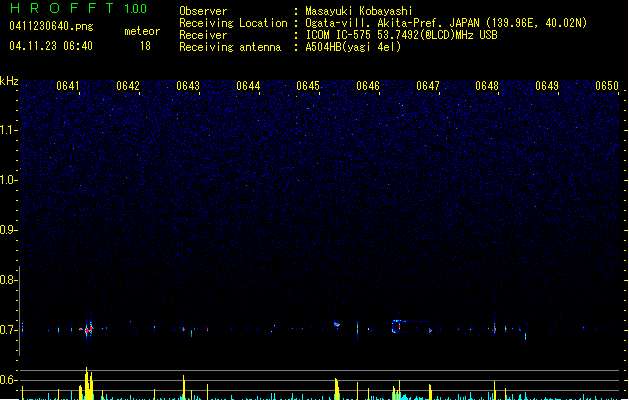
Task: Click the 0643 time marker
Action: point(188,86)
